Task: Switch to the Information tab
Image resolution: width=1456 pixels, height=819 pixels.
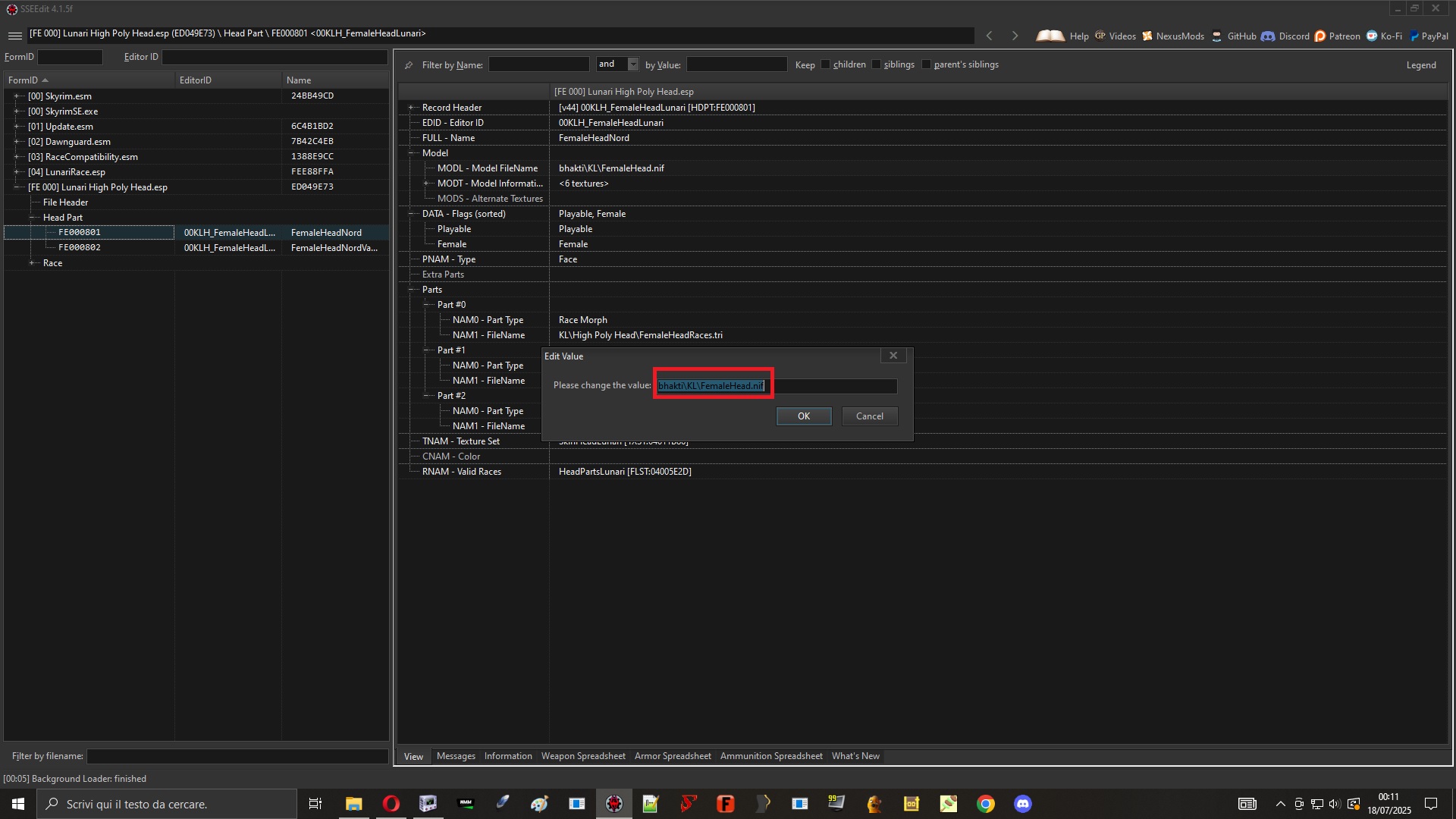Action: pyautogui.click(x=508, y=756)
